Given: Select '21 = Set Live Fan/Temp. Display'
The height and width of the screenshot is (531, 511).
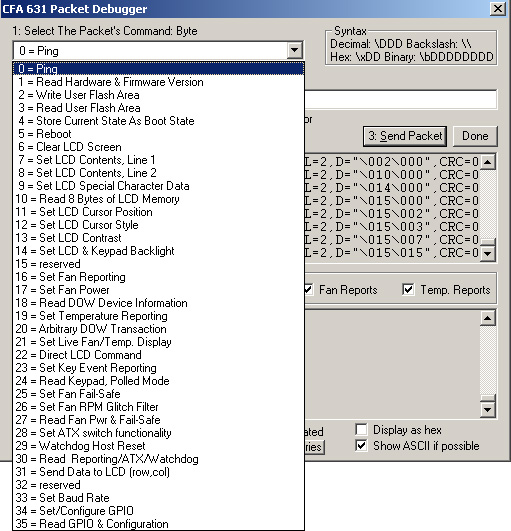Looking at the screenshot, I should pyautogui.click(x=158, y=342).
